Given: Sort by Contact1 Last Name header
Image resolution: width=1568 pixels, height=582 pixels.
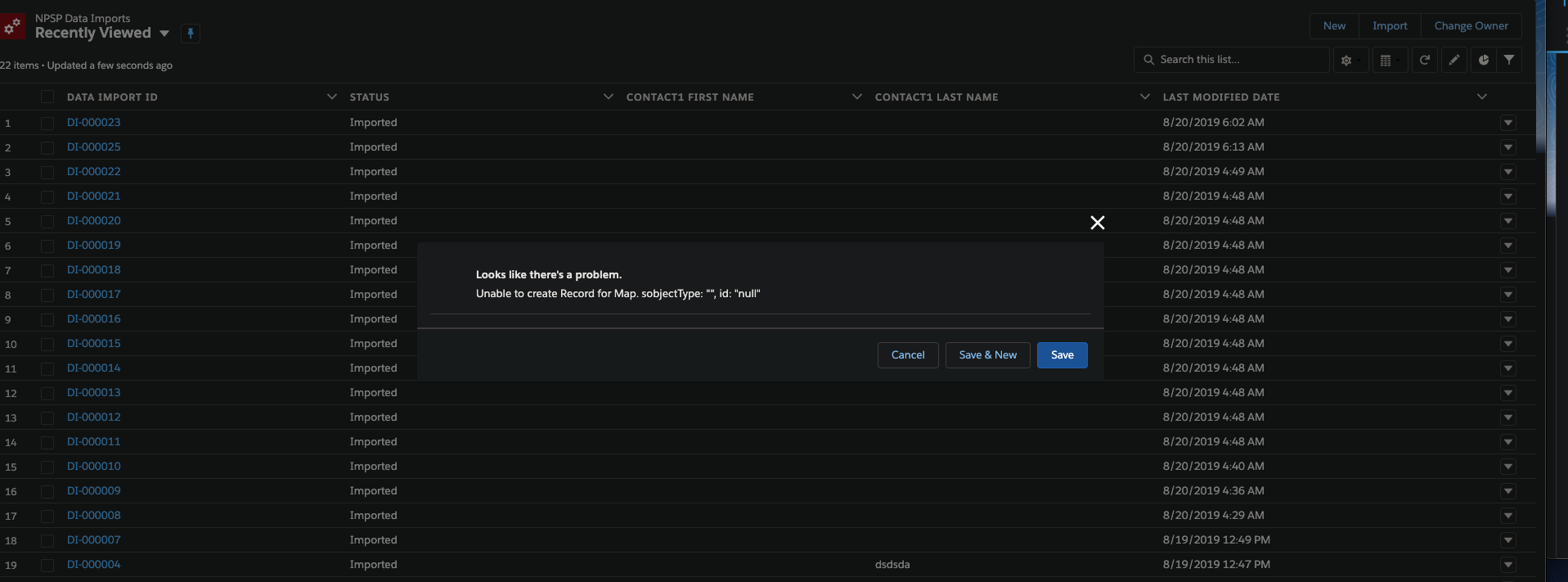Looking at the screenshot, I should 937,97.
